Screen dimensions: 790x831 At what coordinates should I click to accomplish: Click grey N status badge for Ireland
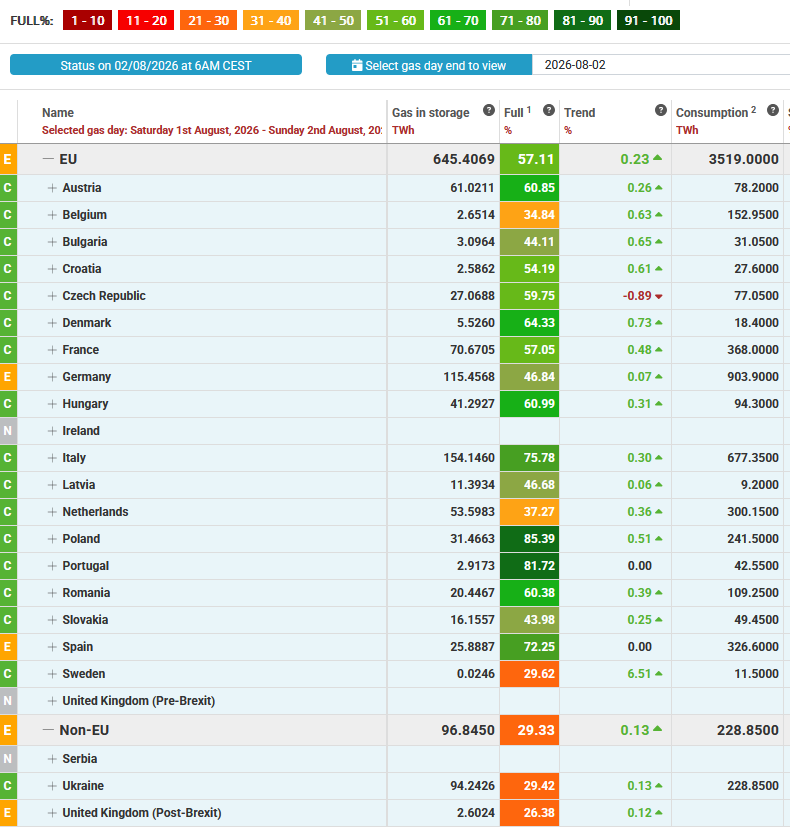click(x=8, y=431)
